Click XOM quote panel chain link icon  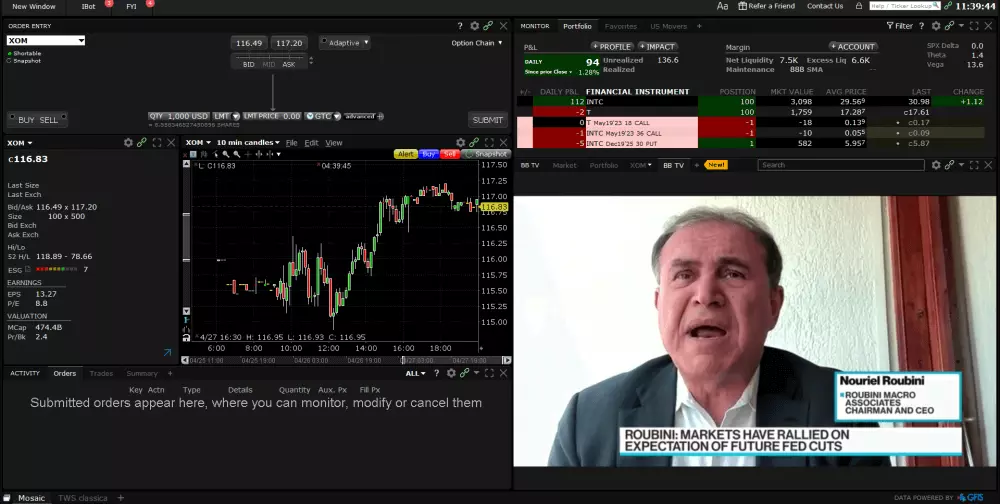coord(142,143)
